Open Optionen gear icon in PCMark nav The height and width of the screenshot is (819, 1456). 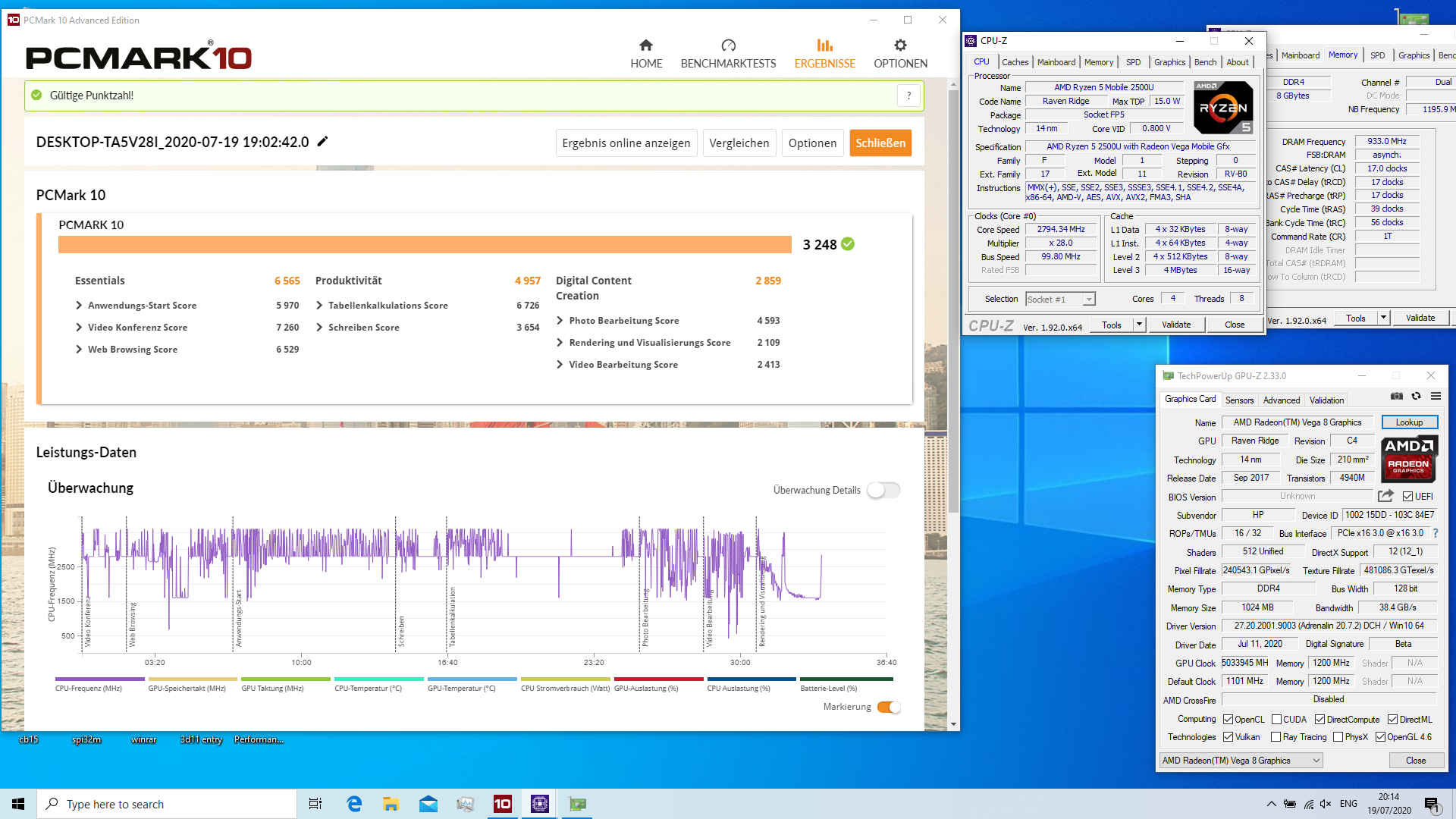pyautogui.click(x=900, y=45)
